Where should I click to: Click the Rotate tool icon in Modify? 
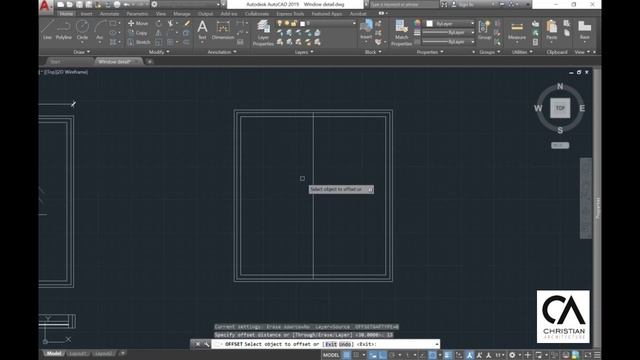pyautogui.click(x=158, y=24)
